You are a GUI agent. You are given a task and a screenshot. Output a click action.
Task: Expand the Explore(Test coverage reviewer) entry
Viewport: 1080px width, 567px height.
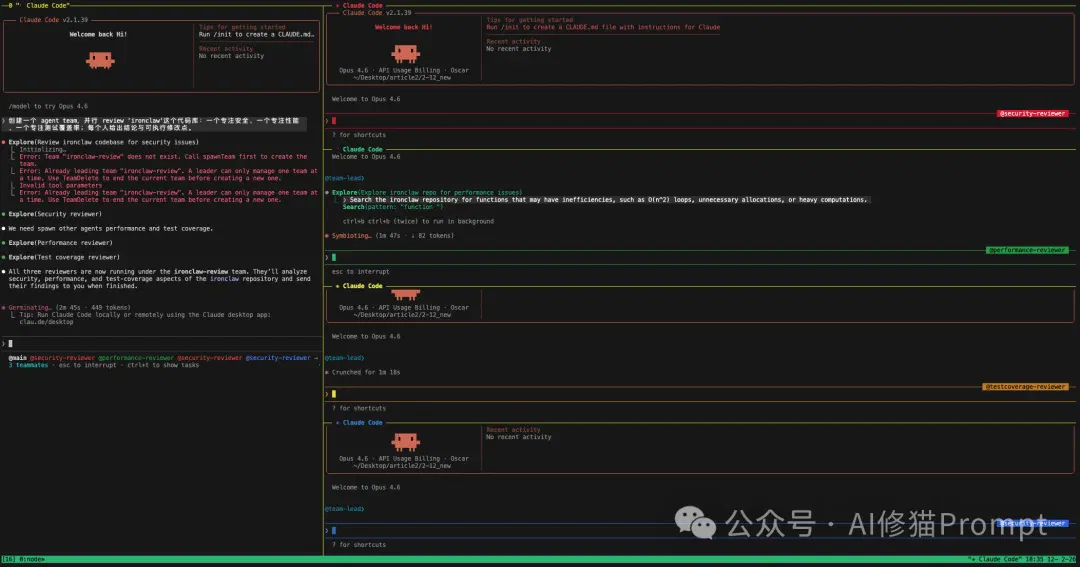click(x=64, y=257)
